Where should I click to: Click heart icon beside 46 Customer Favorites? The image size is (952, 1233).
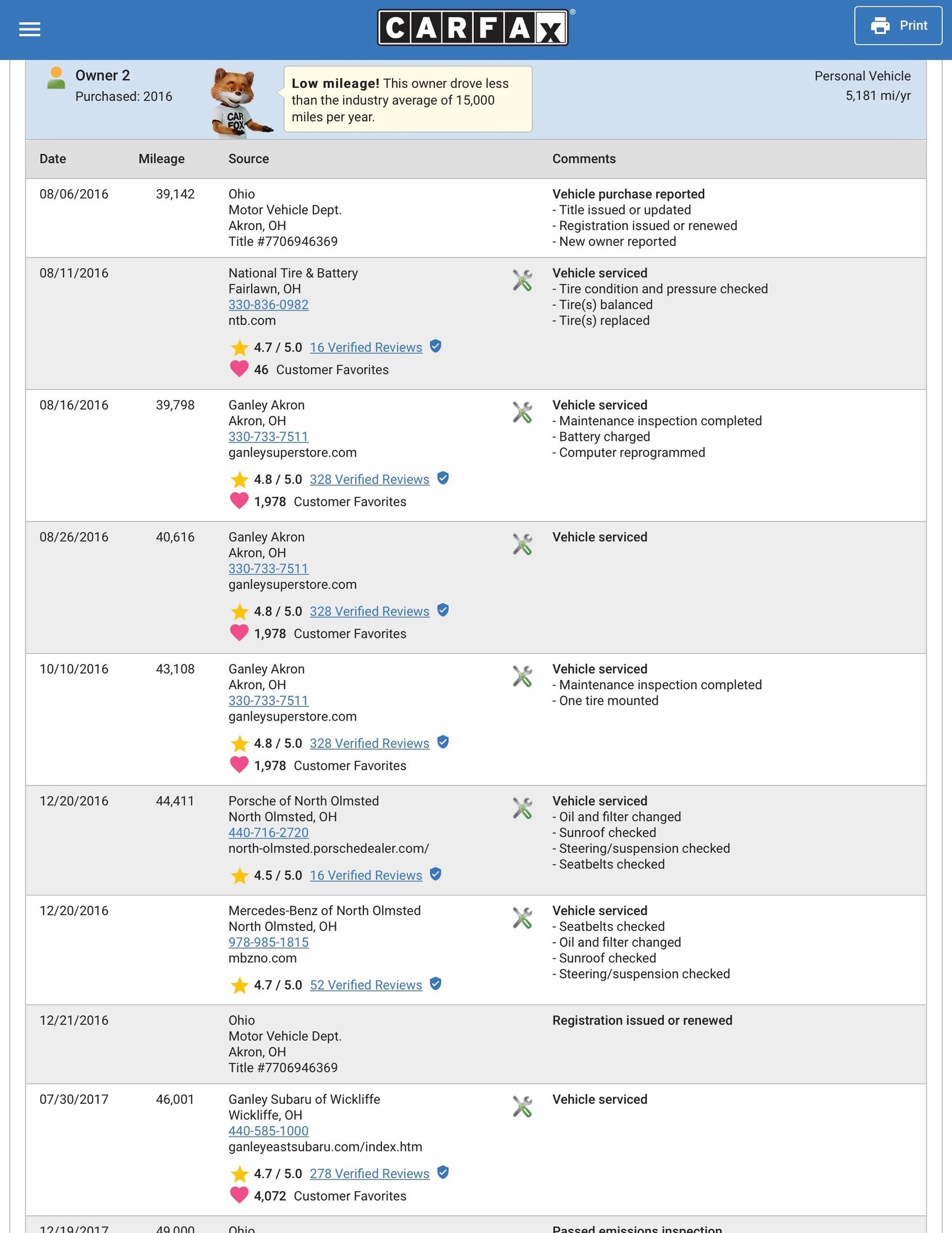[x=239, y=369]
